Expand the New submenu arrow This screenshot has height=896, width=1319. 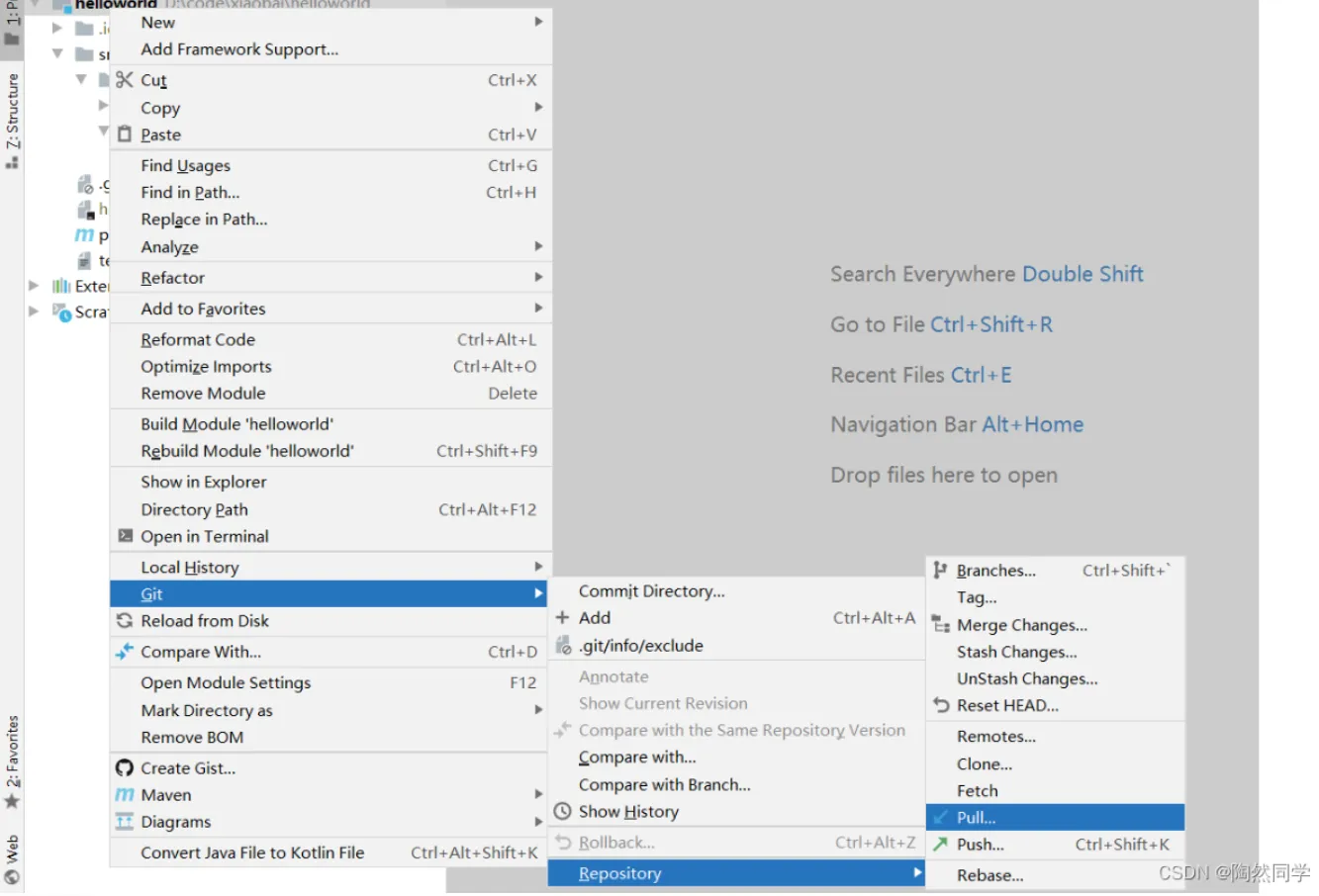(539, 22)
